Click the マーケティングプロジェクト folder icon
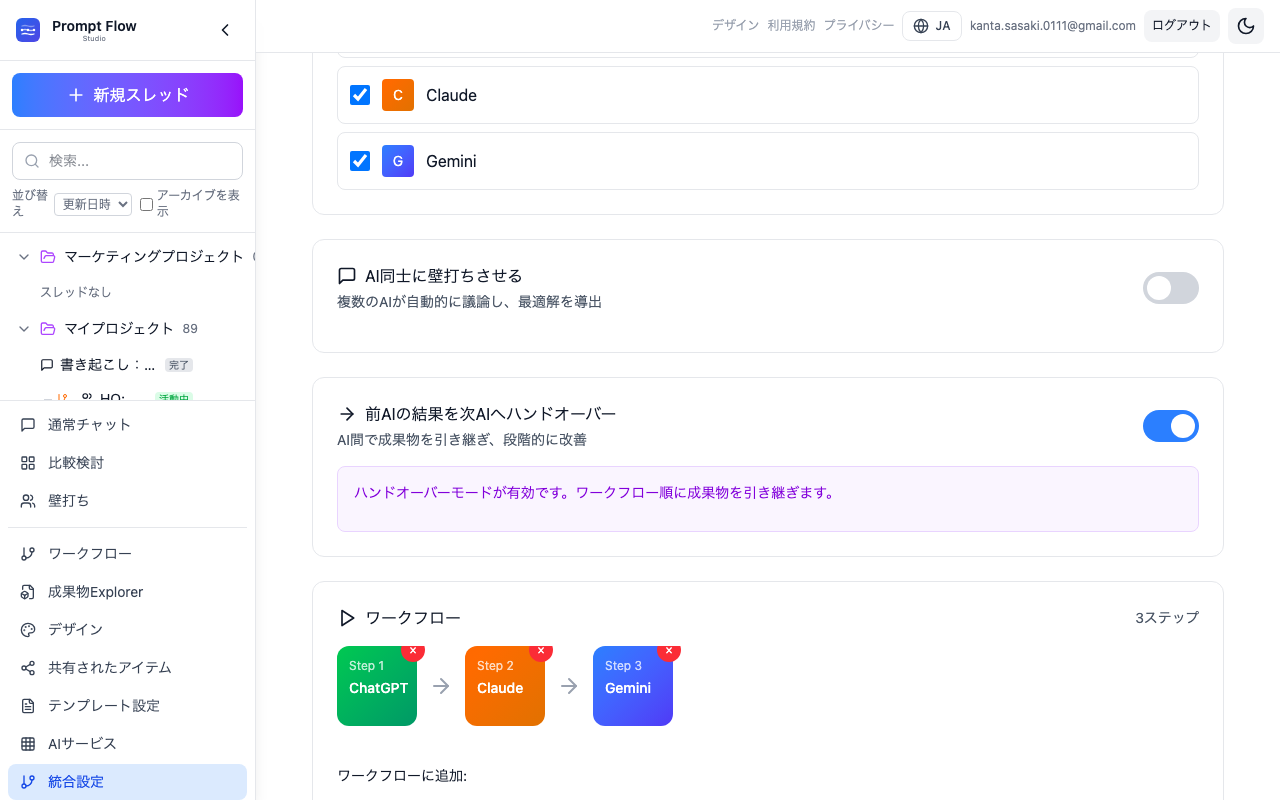This screenshot has width=1280, height=800. [48, 257]
